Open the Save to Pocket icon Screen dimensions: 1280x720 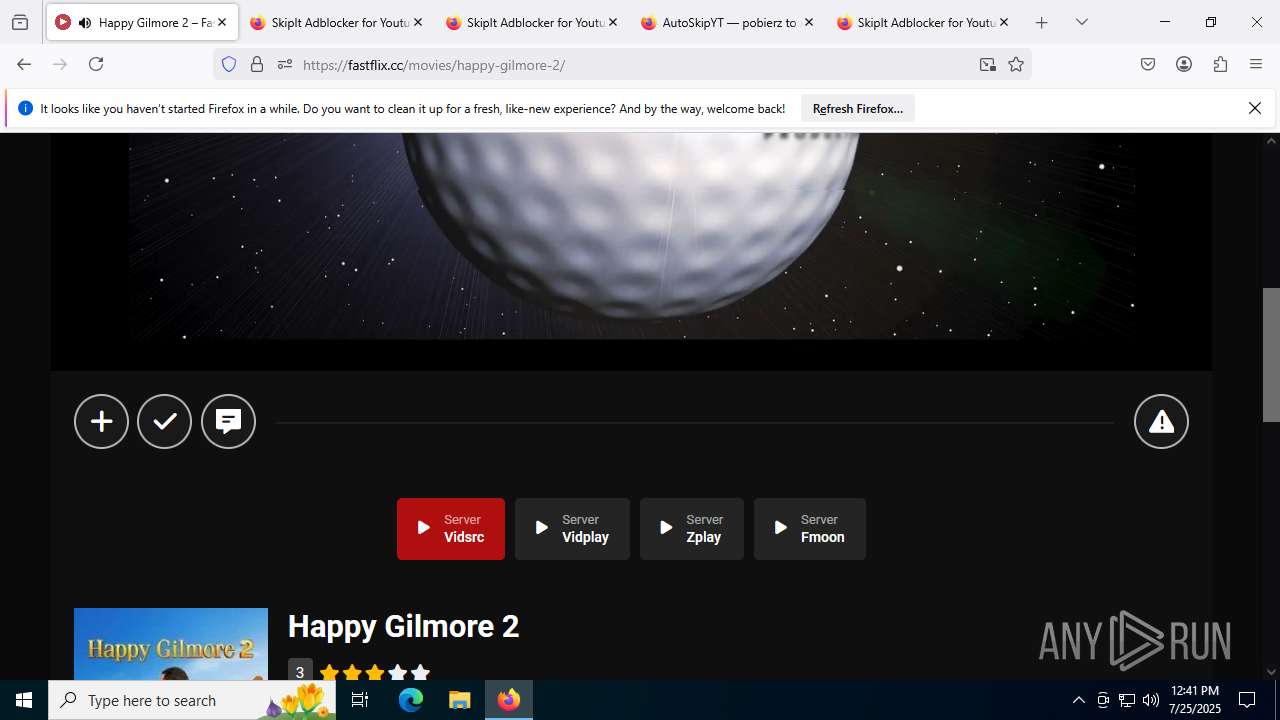click(x=1148, y=64)
